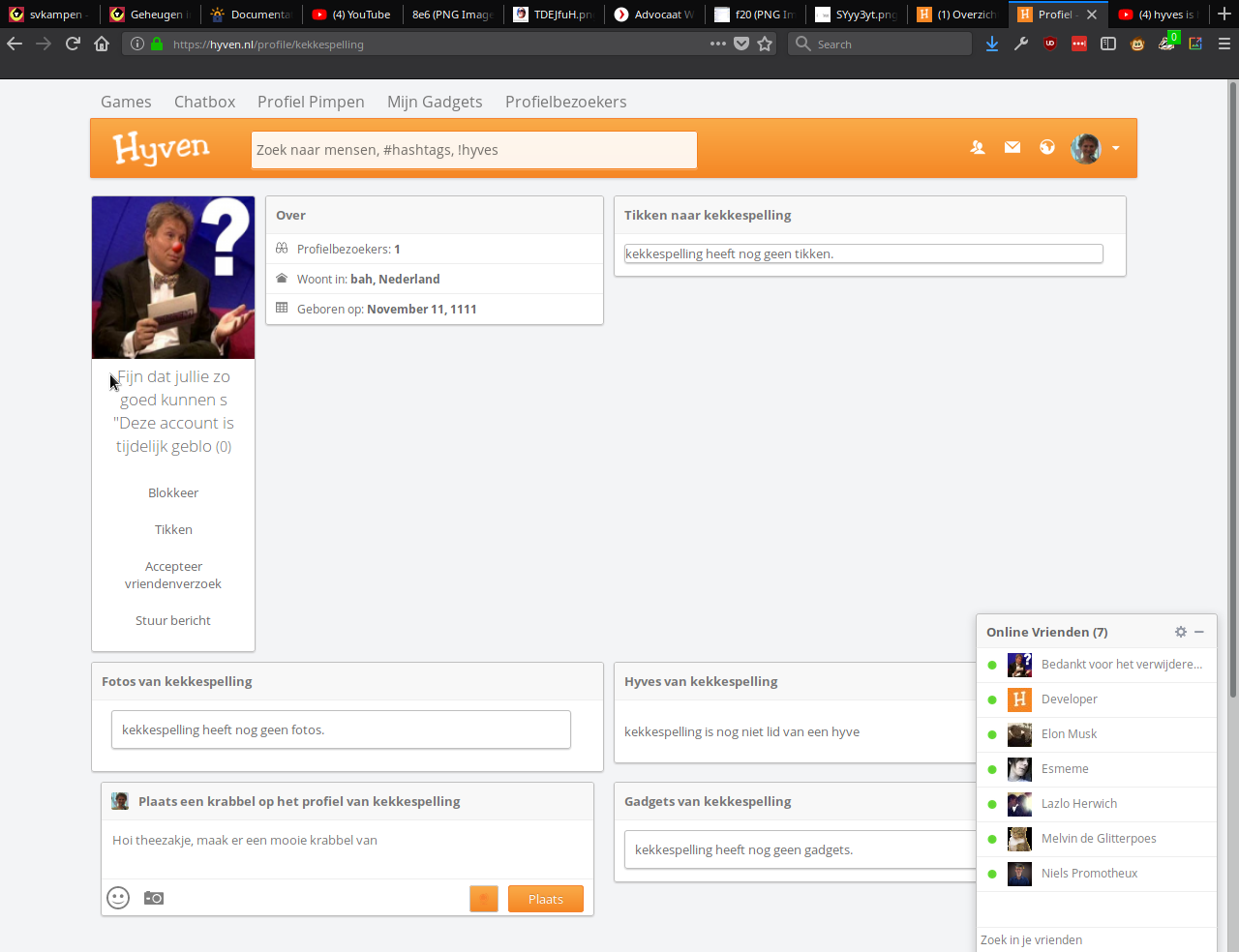Viewport: 1239px width, 952px height.
Task: Click the Zoek naar mensen search field
Action: pos(473,150)
